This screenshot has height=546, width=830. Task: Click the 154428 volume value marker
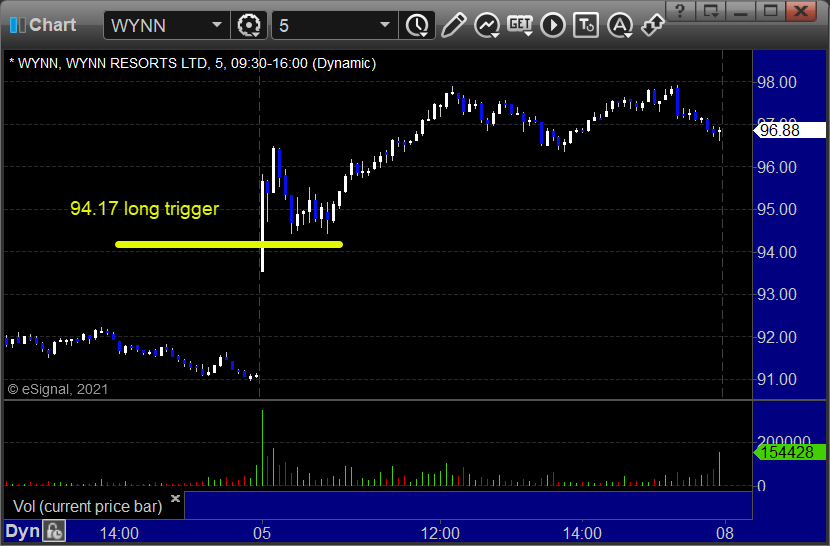[x=789, y=452]
